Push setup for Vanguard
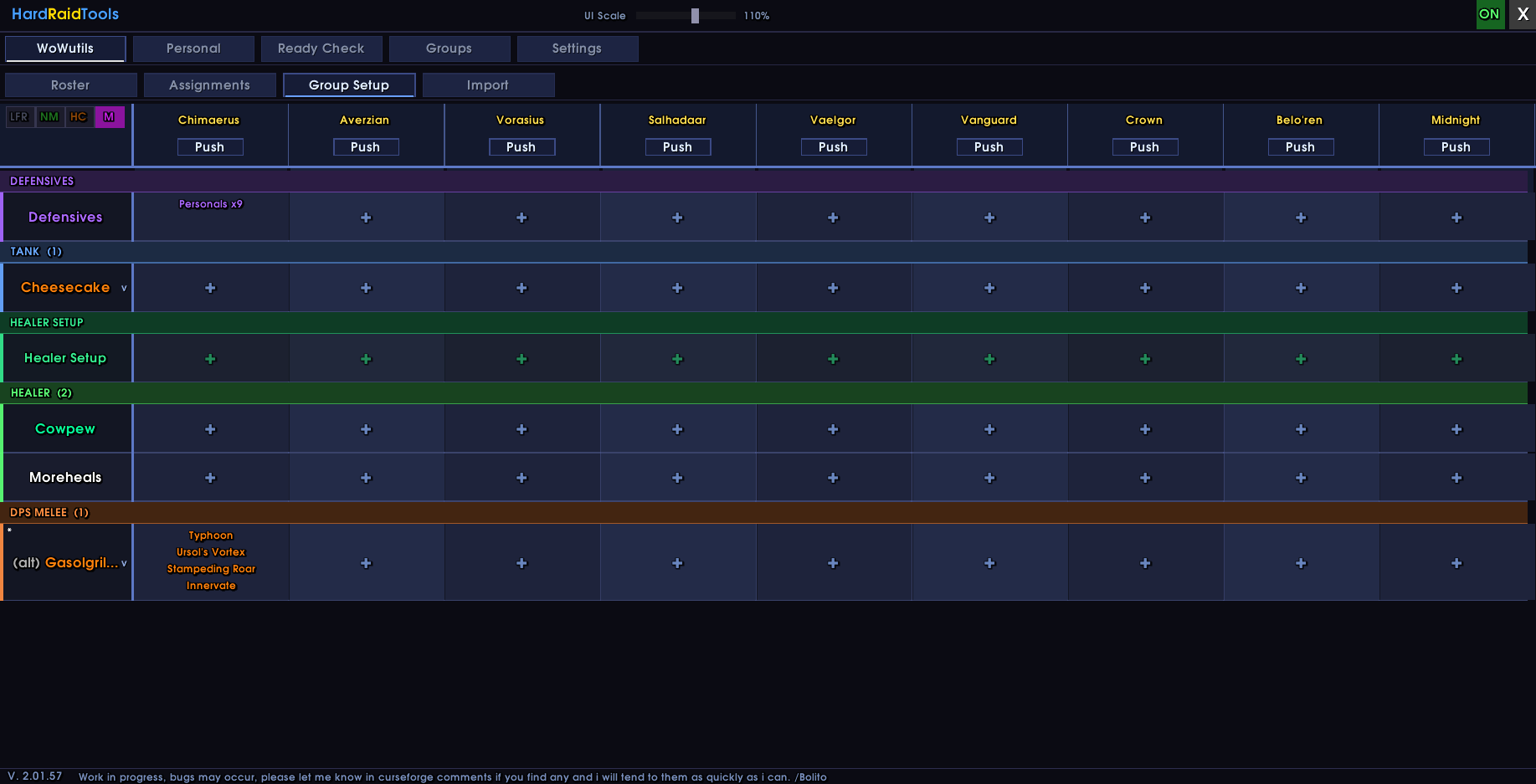Viewport: 1536px width, 784px height. tap(989, 147)
